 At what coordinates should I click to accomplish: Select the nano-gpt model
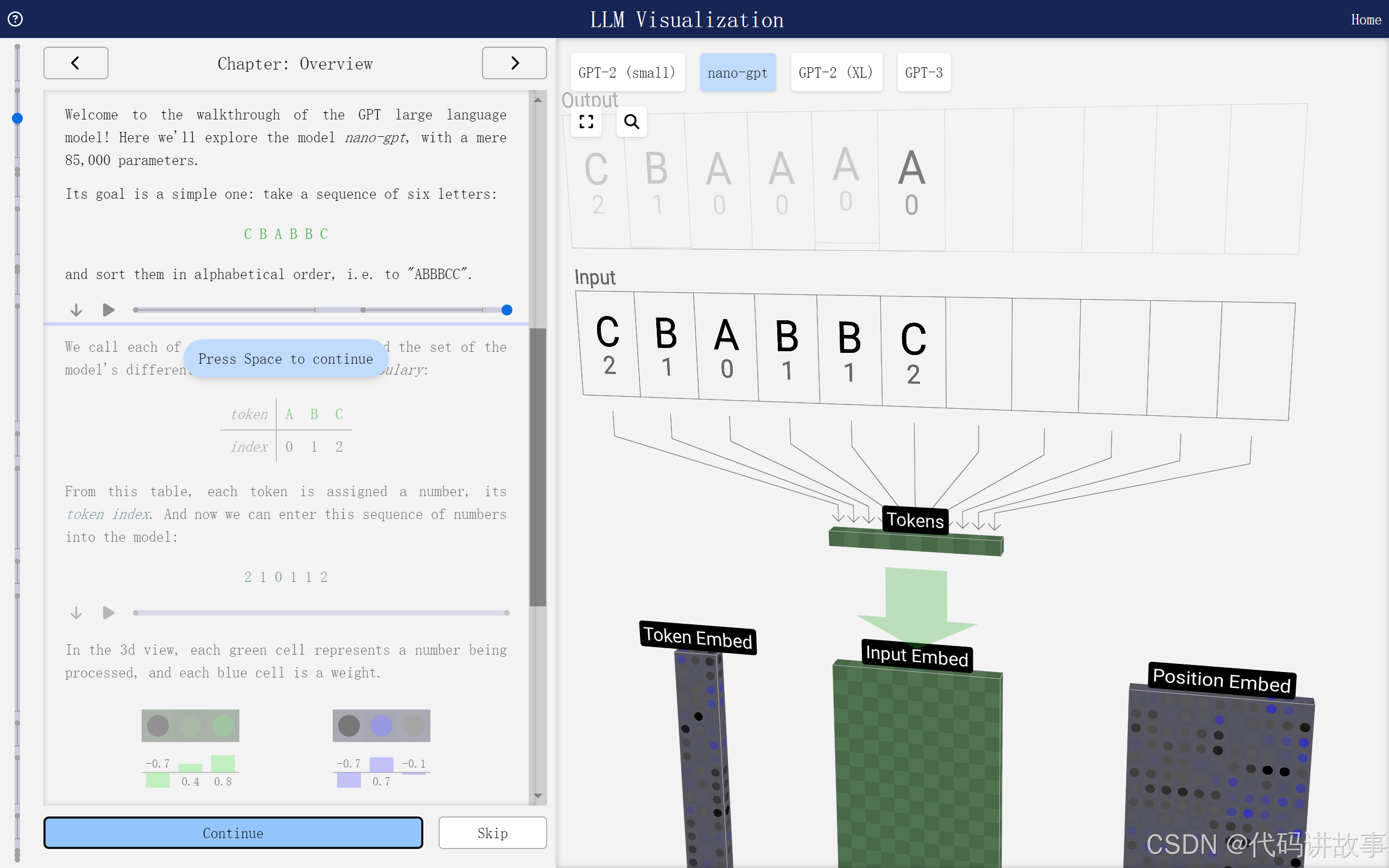tap(737, 73)
